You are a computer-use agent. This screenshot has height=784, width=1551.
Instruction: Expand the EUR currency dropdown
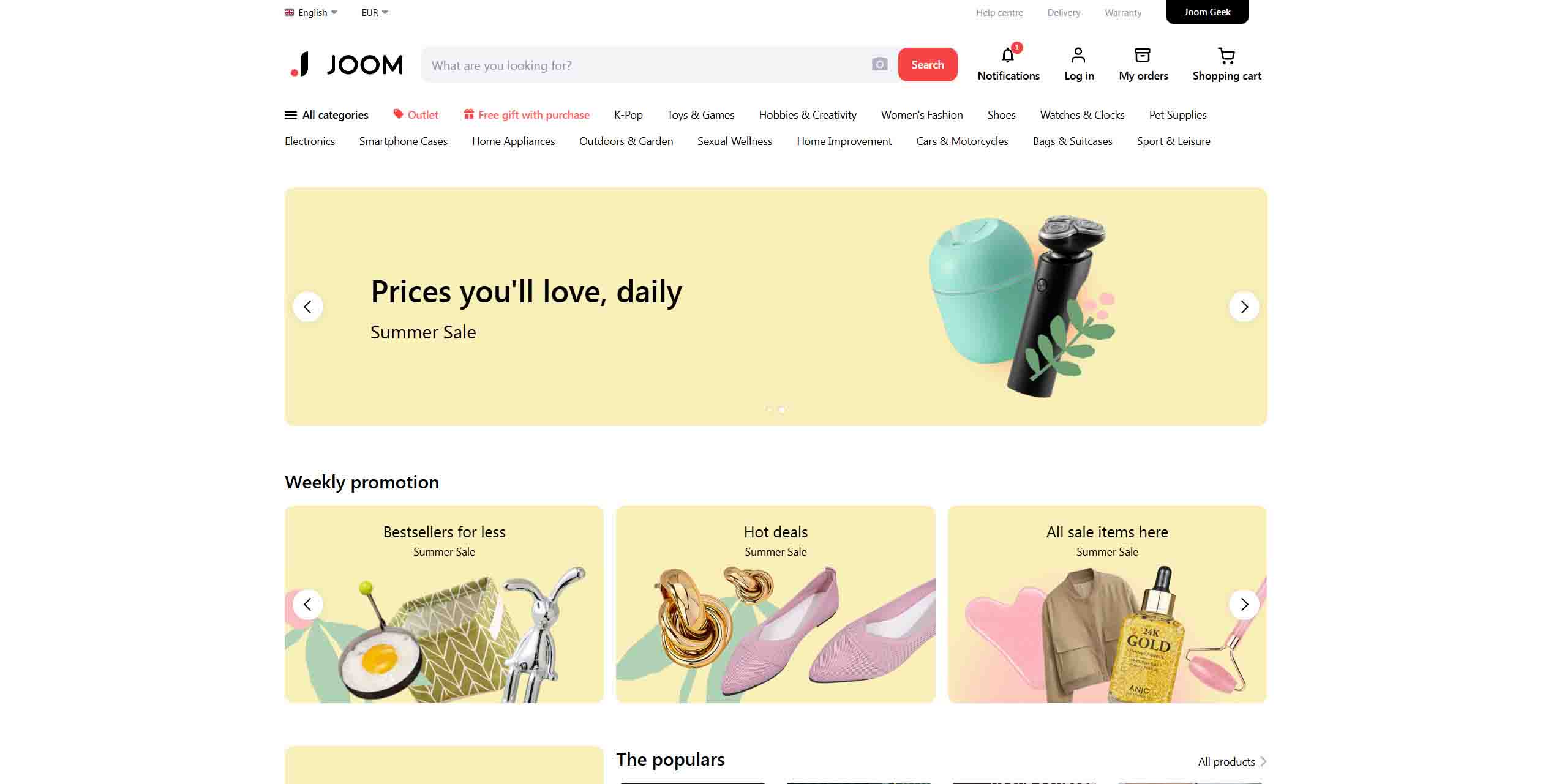(375, 12)
